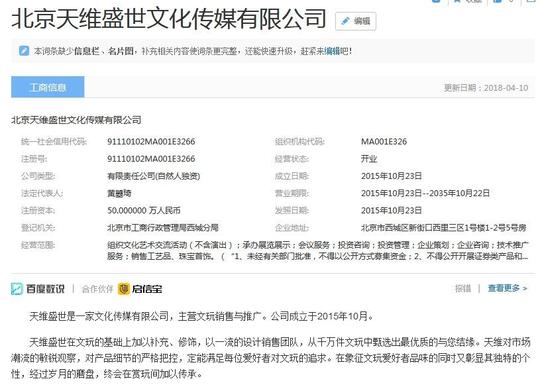Click the 启信宝 shield logo icon
Image resolution: width=540 pixels, height=387 pixels.
pos(124,289)
